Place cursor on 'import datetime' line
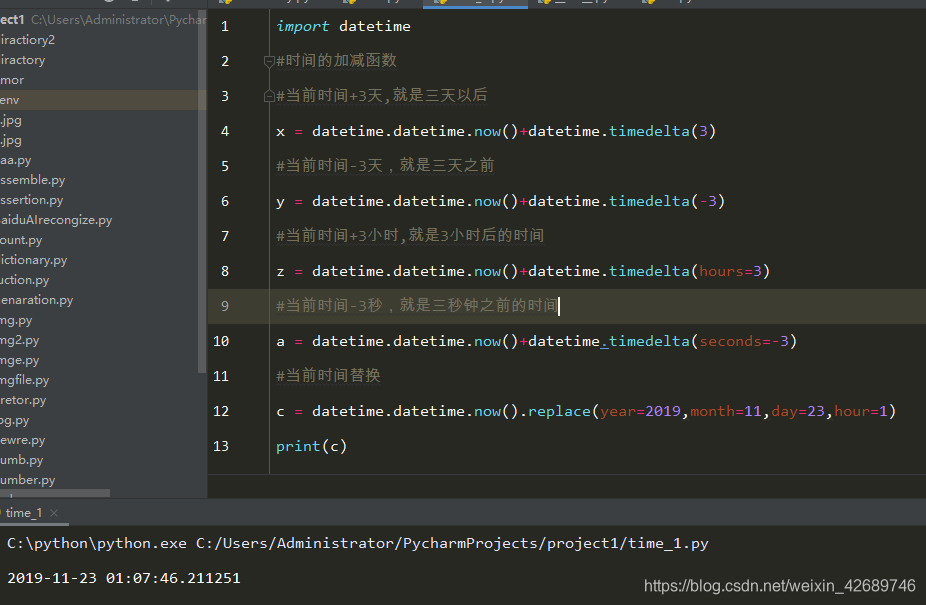This screenshot has height=605, width=926. click(x=343, y=26)
